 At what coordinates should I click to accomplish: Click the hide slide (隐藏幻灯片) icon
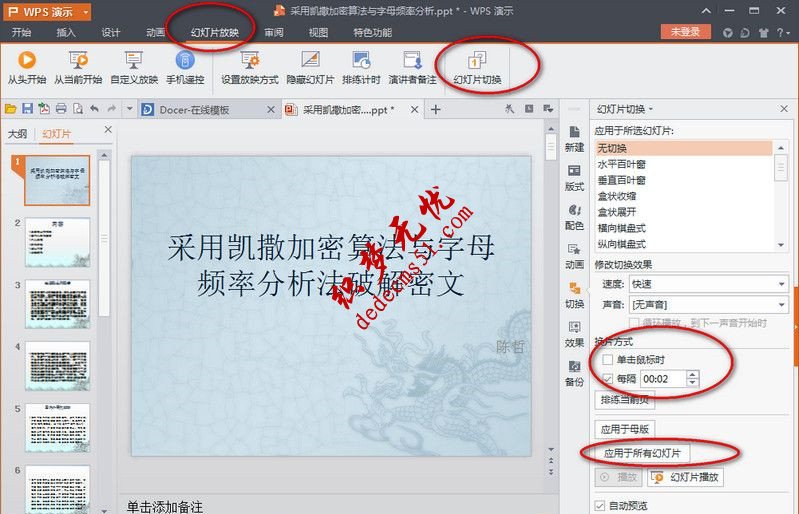[310, 60]
